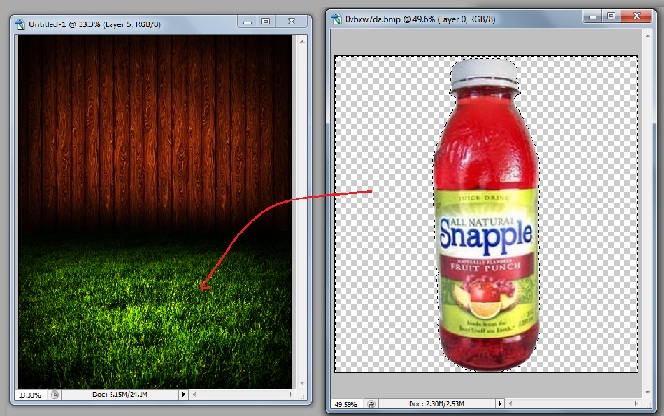Viewport: 664px width, 416px height.
Task: Click the horizontal scroll right arrow in the dz.bmp window
Action: (x=636, y=404)
